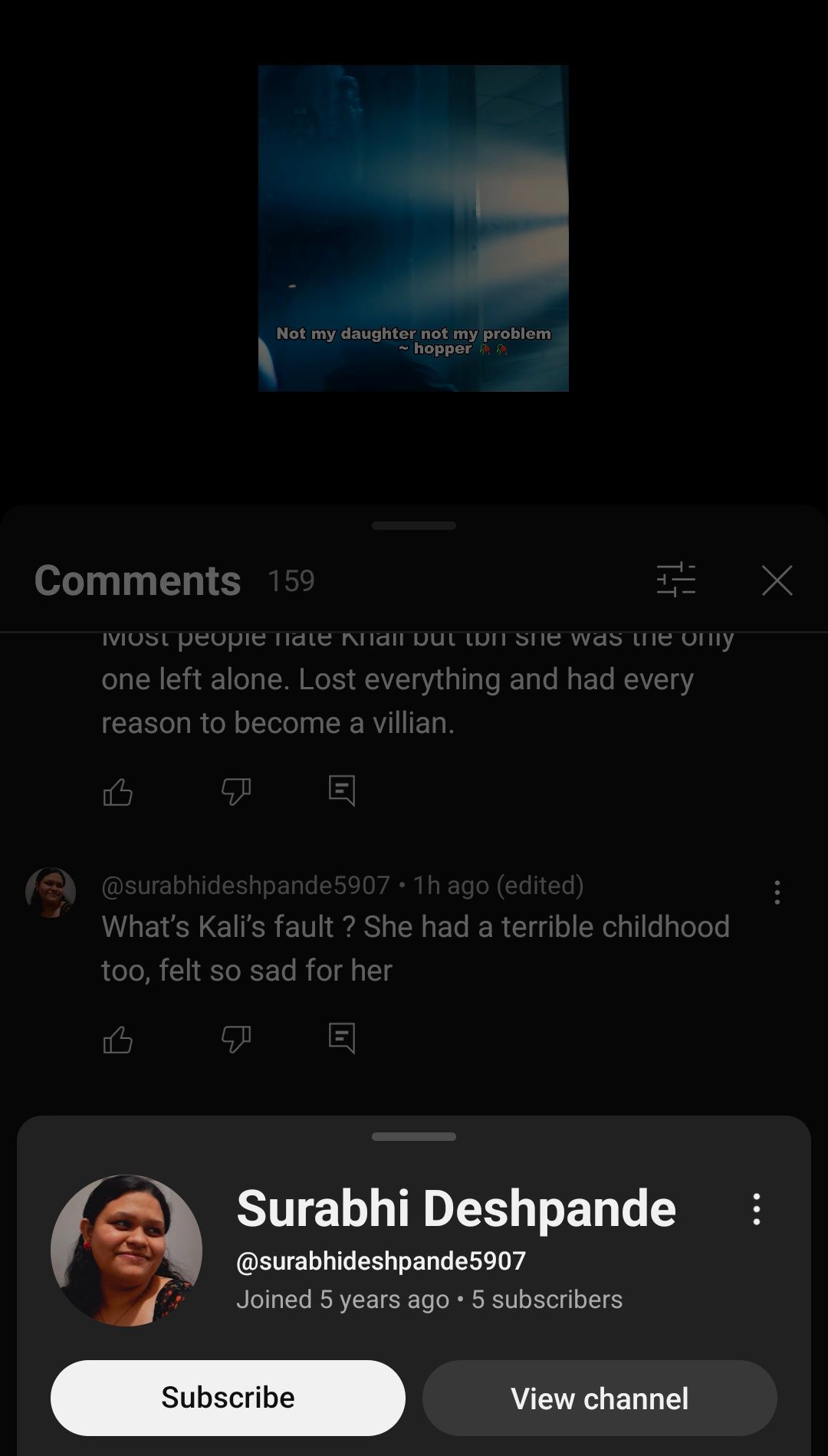Screen dimensions: 828x1456
Task: View channel of Surabhi Deshpande
Action: pyautogui.click(x=600, y=1398)
